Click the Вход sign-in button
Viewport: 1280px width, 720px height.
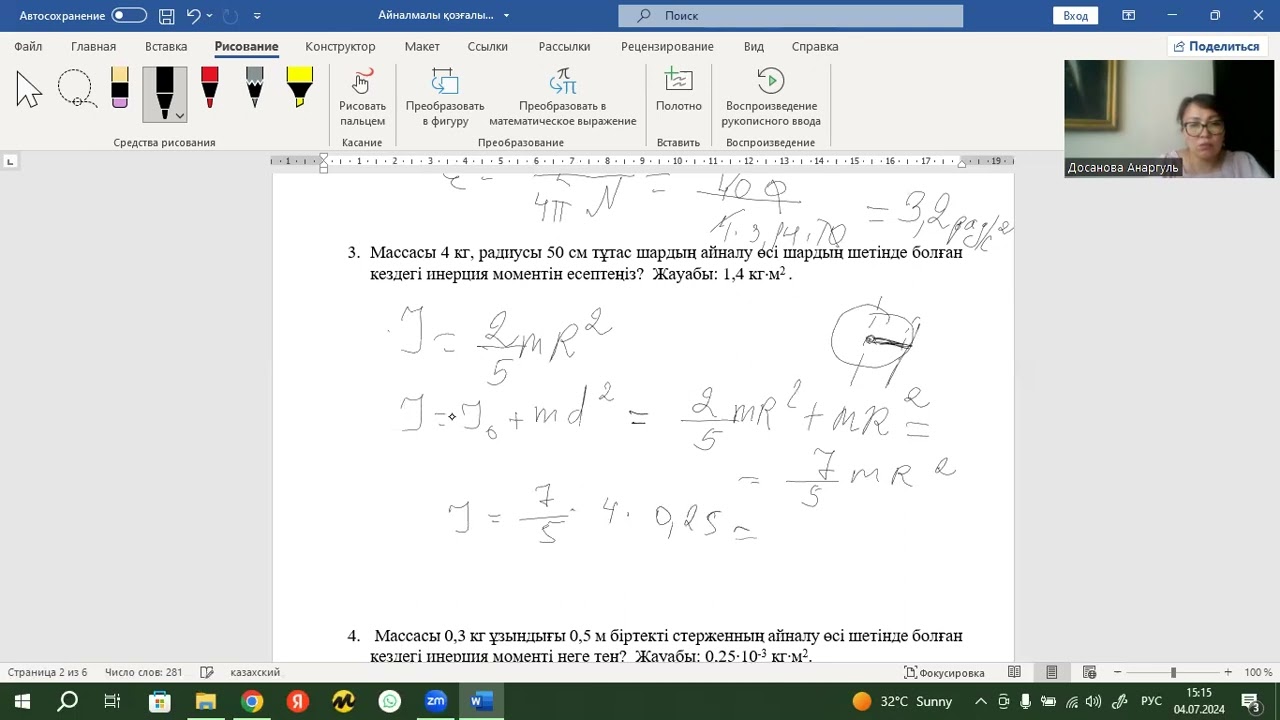coord(1076,15)
